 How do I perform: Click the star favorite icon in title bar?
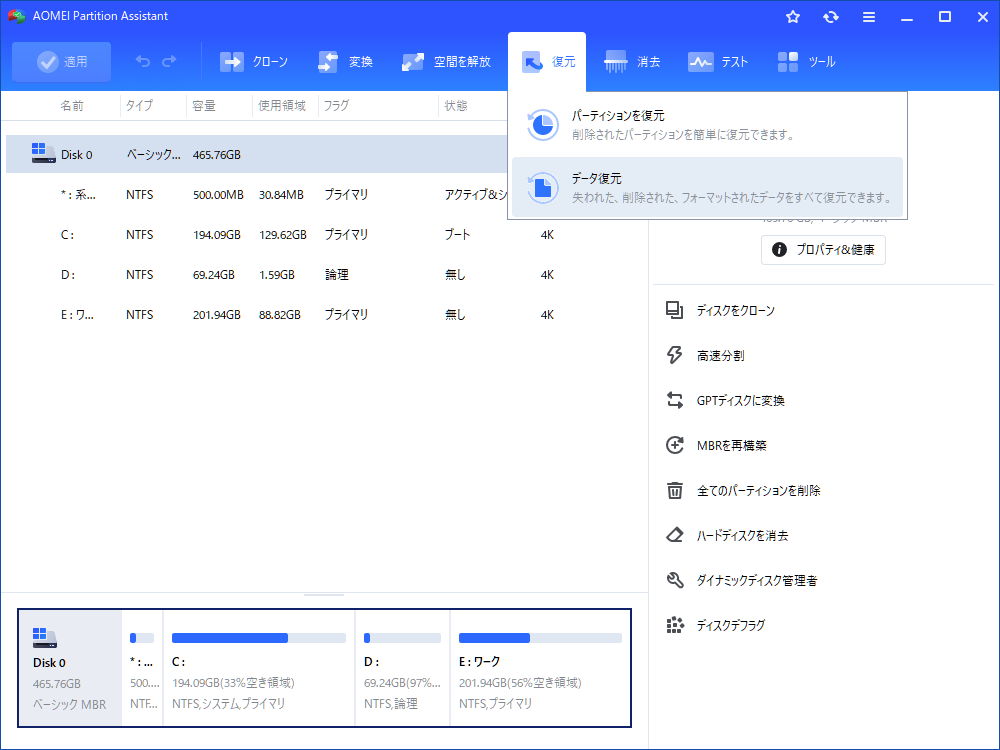pos(793,17)
